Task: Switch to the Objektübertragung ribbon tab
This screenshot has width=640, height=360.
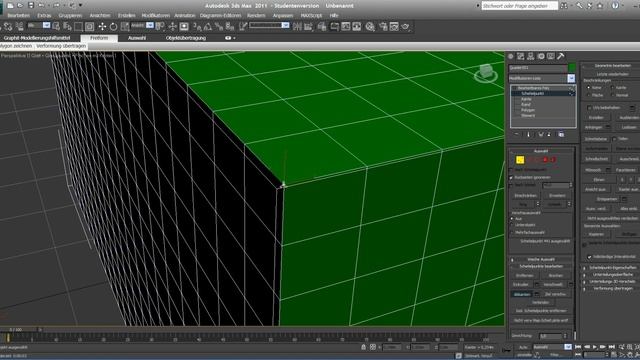Action: point(186,38)
